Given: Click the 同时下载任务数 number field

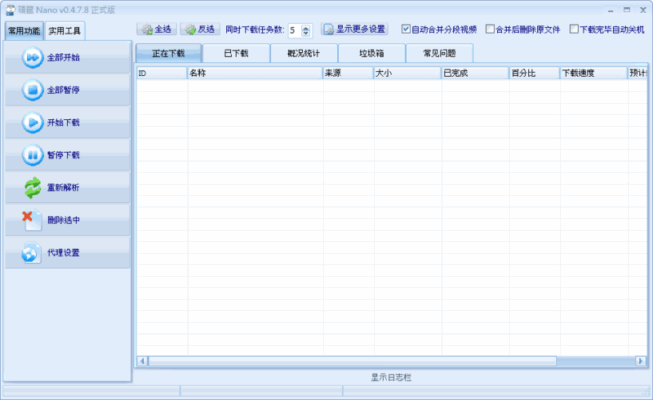Looking at the screenshot, I should [x=295, y=30].
